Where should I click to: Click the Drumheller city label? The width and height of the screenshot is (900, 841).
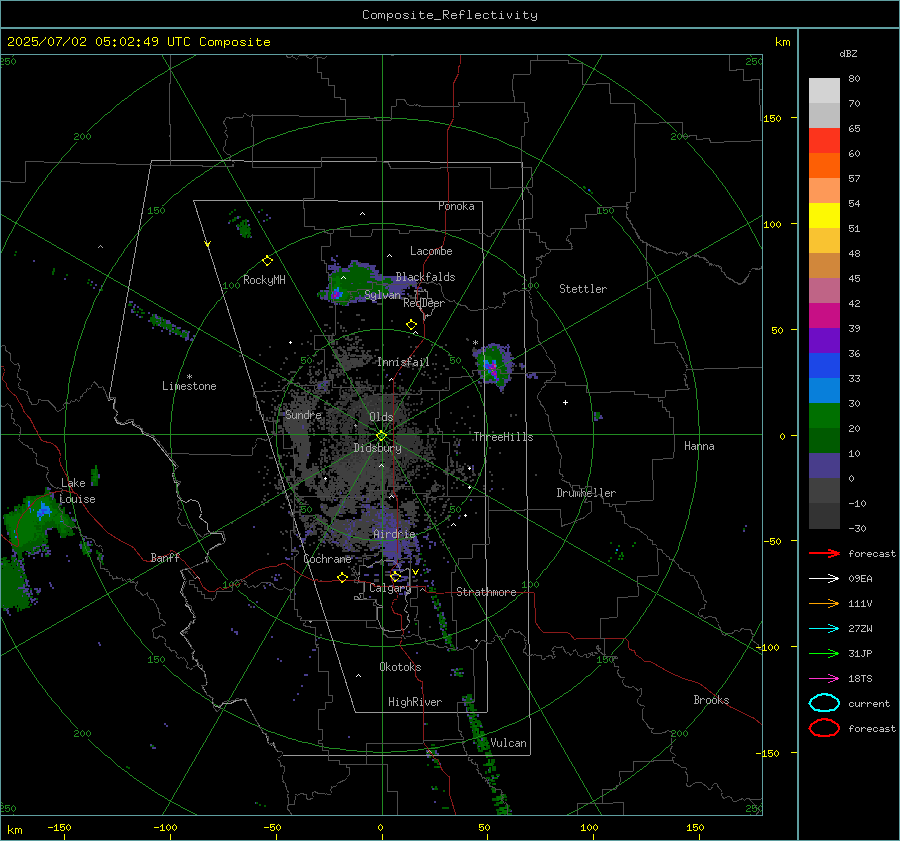[586, 493]
